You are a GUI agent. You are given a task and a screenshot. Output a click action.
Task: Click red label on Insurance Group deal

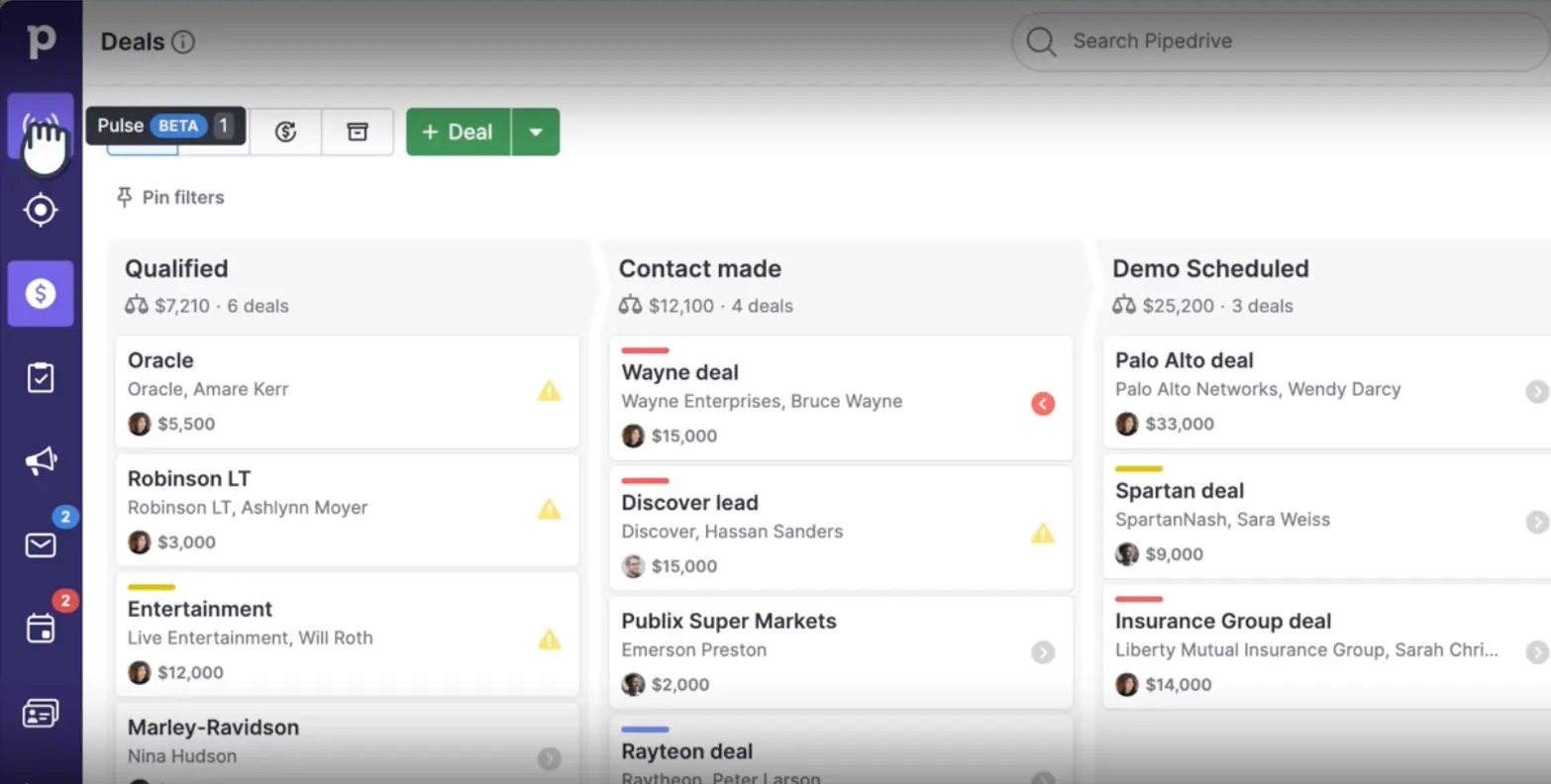click(1138, 599)
